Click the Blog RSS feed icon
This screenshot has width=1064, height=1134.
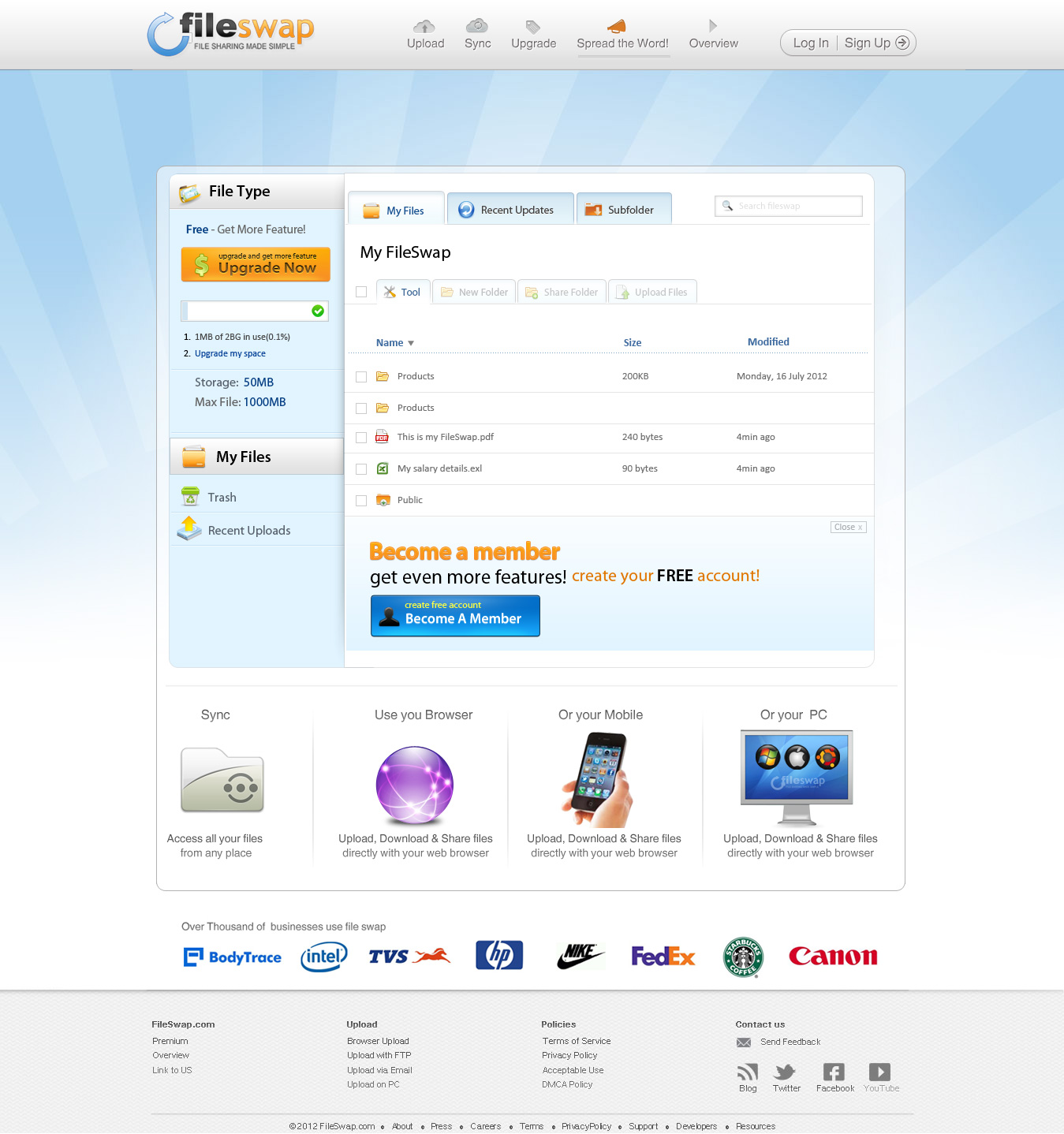tap(747, 1072)
